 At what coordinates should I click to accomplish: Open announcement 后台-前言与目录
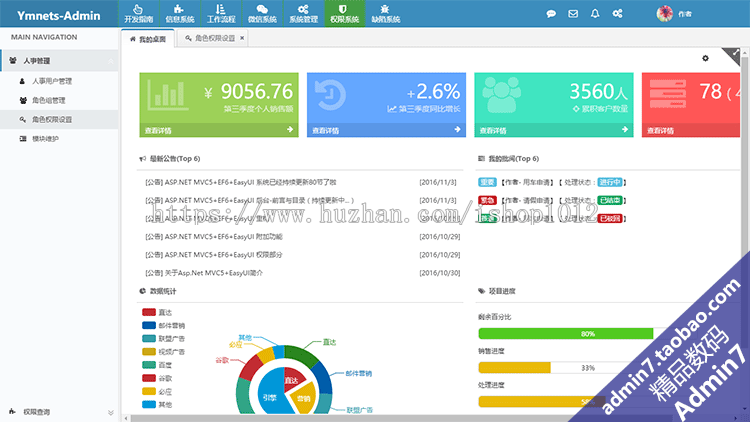click(x=250, y=200)
